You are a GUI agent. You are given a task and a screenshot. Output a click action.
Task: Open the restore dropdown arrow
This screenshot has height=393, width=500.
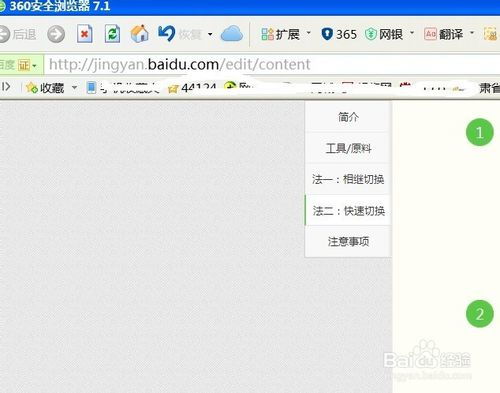click(210, 34)
